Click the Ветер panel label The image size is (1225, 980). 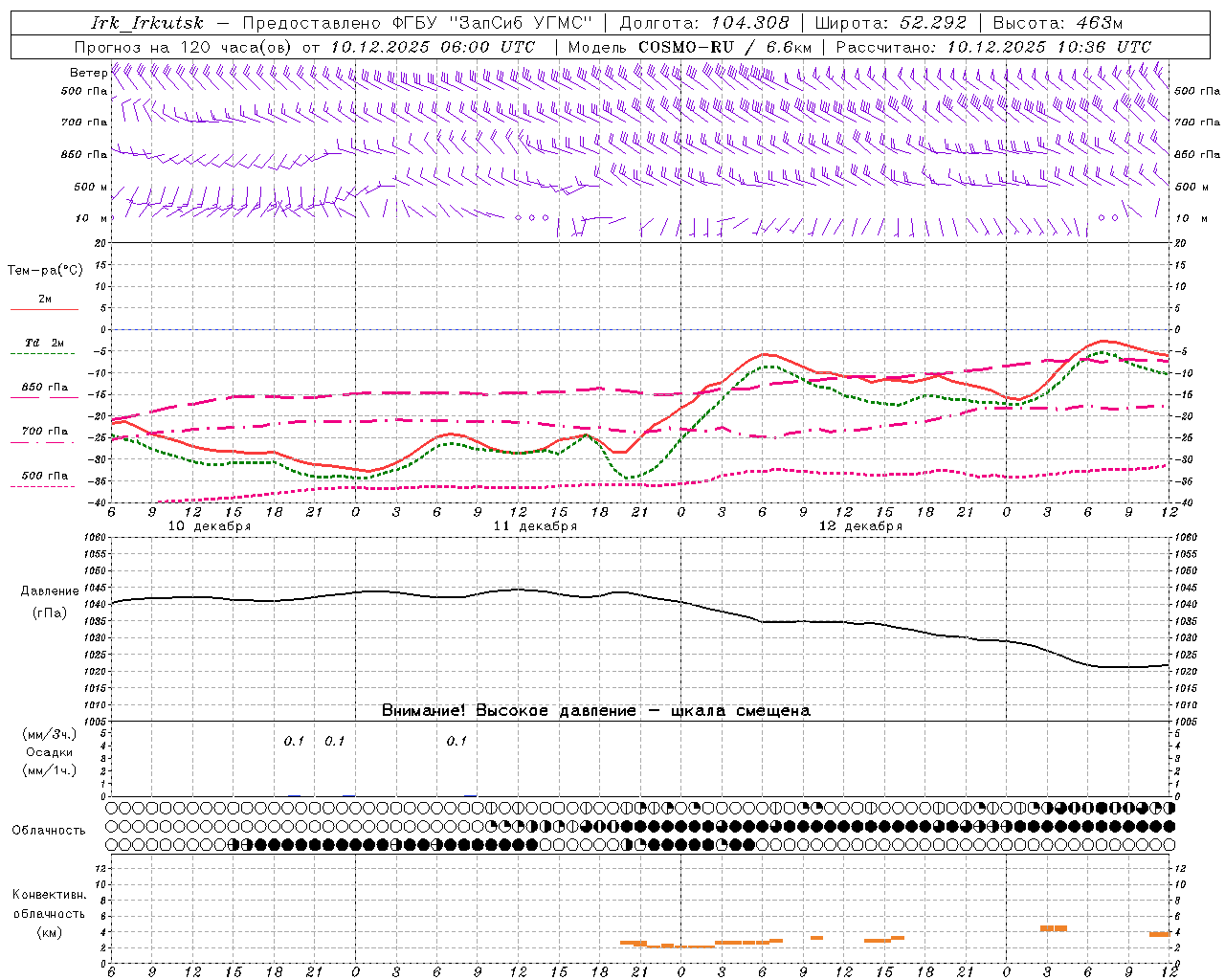88,73
